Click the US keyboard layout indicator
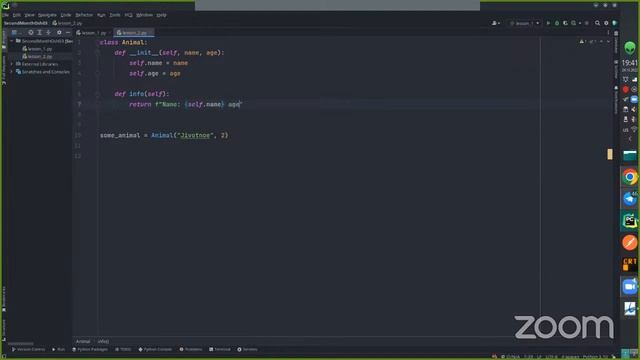This screenshot has width=640, height=360. [625, 130]
